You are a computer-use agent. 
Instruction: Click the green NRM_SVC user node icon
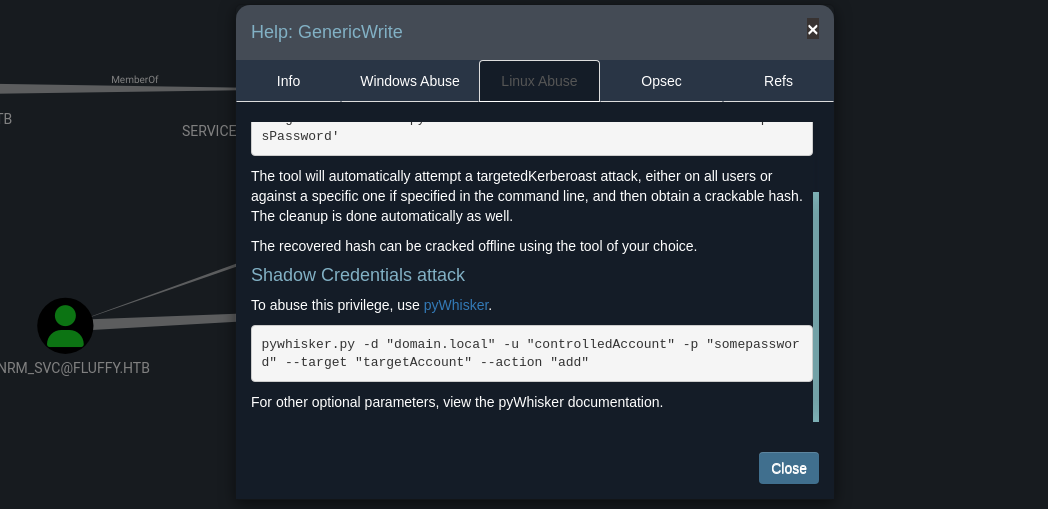(x=65, y=324)
